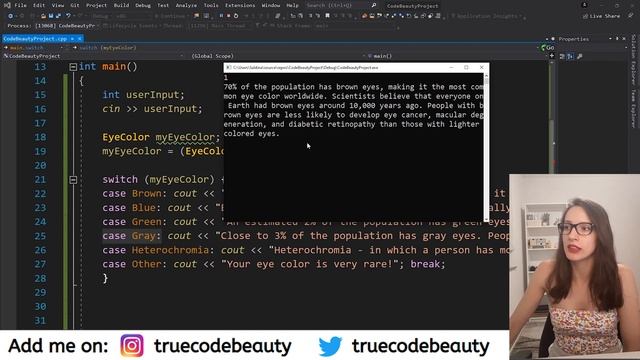640x360 pixels.
Task: Click the Visual Studio search box
Action: (341, 5)
